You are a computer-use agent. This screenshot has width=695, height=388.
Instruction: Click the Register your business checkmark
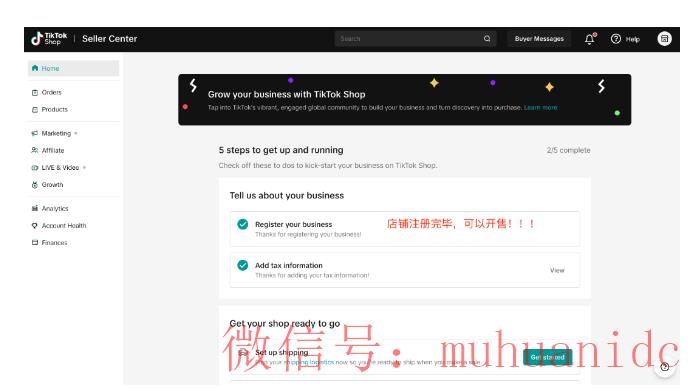pyautogui.click(x=242, y=224)
